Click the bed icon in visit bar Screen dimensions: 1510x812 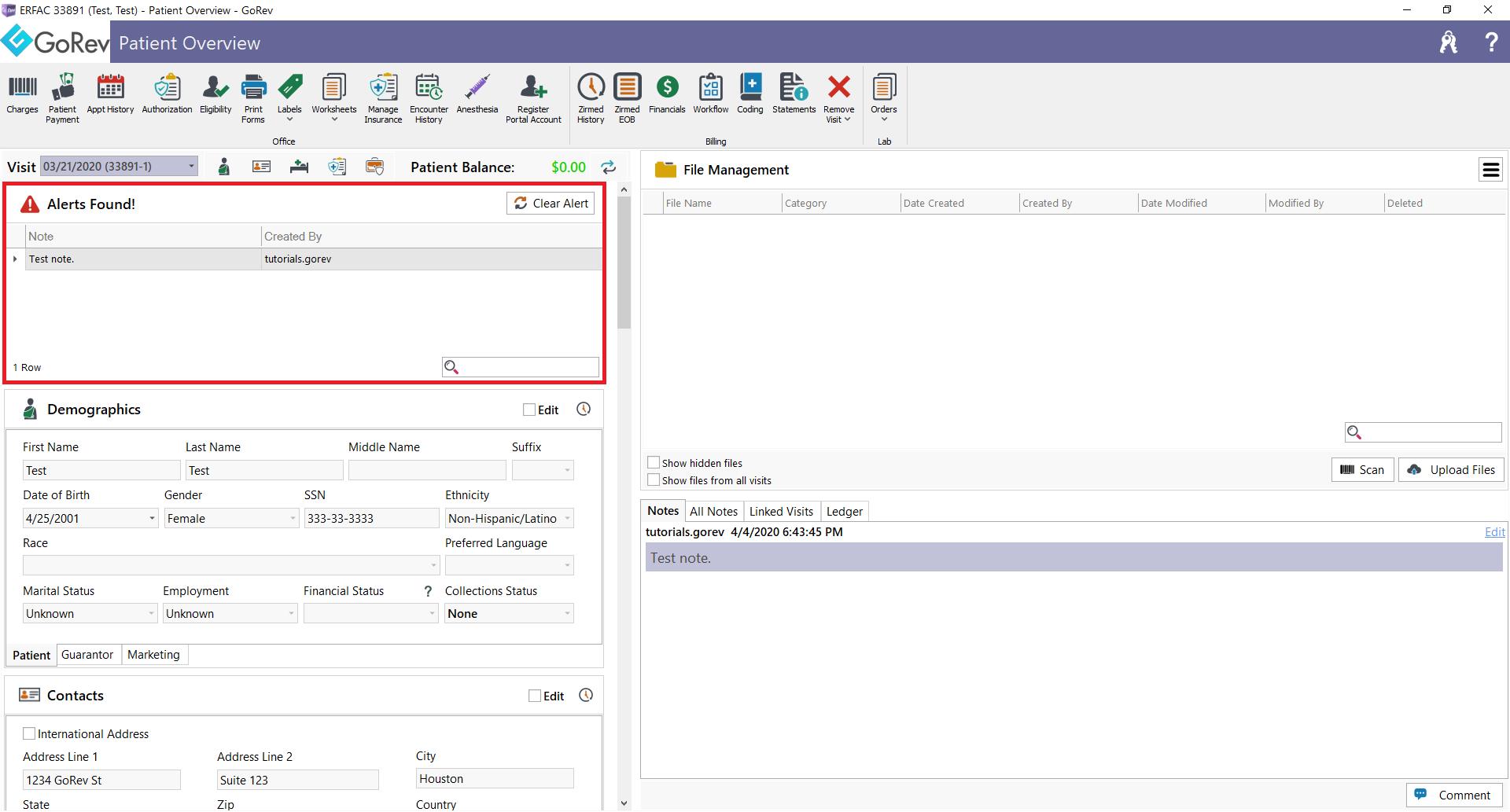[x=299, y=167]
